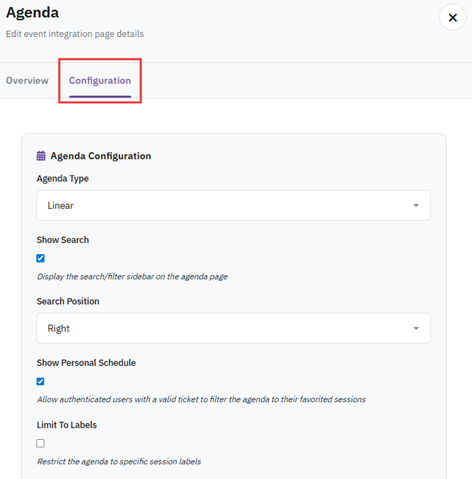Screen dimensions: 472x479
Task: Enable the Limit To Labels checkbox
Action: tap(40, 443)
